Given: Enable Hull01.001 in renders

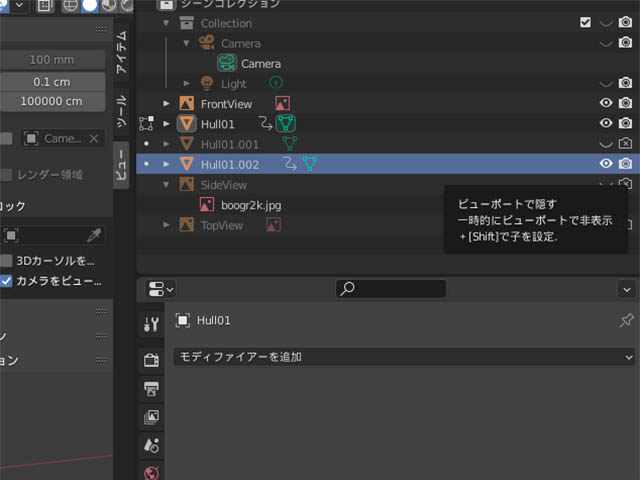Looking at the screenshot, I should click(x=625, y=143).
